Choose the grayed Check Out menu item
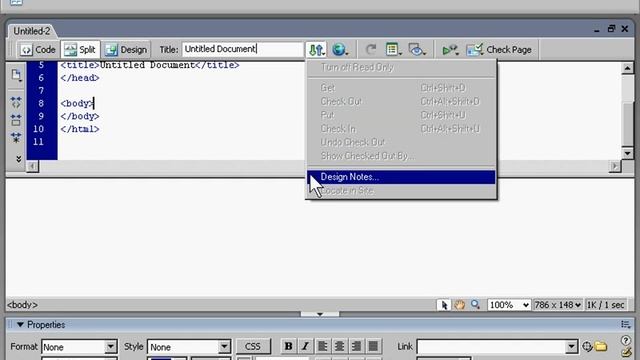640x360 pixels. pos(401,101)
